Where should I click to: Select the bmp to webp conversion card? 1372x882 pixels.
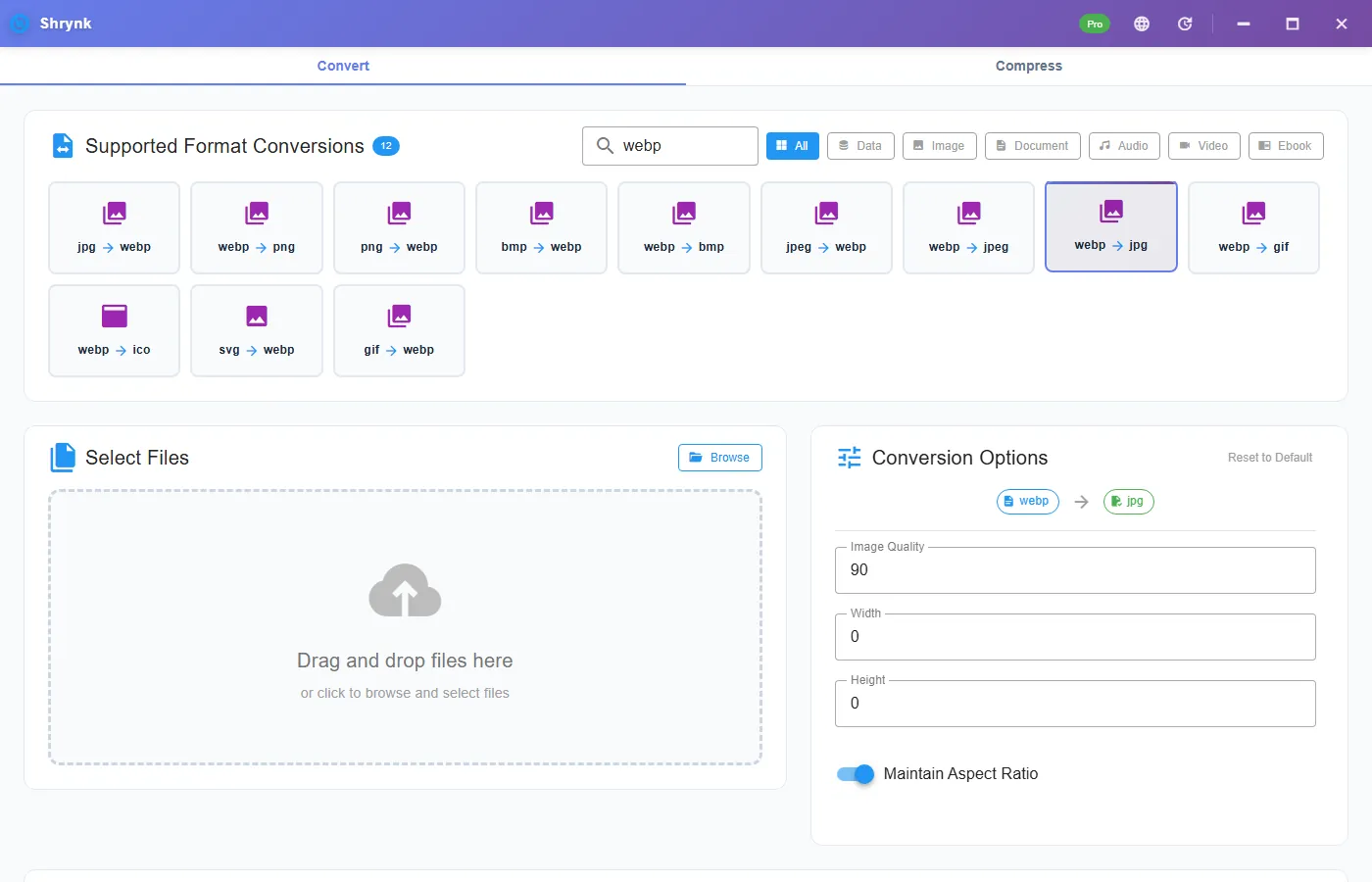pos(541,227)
